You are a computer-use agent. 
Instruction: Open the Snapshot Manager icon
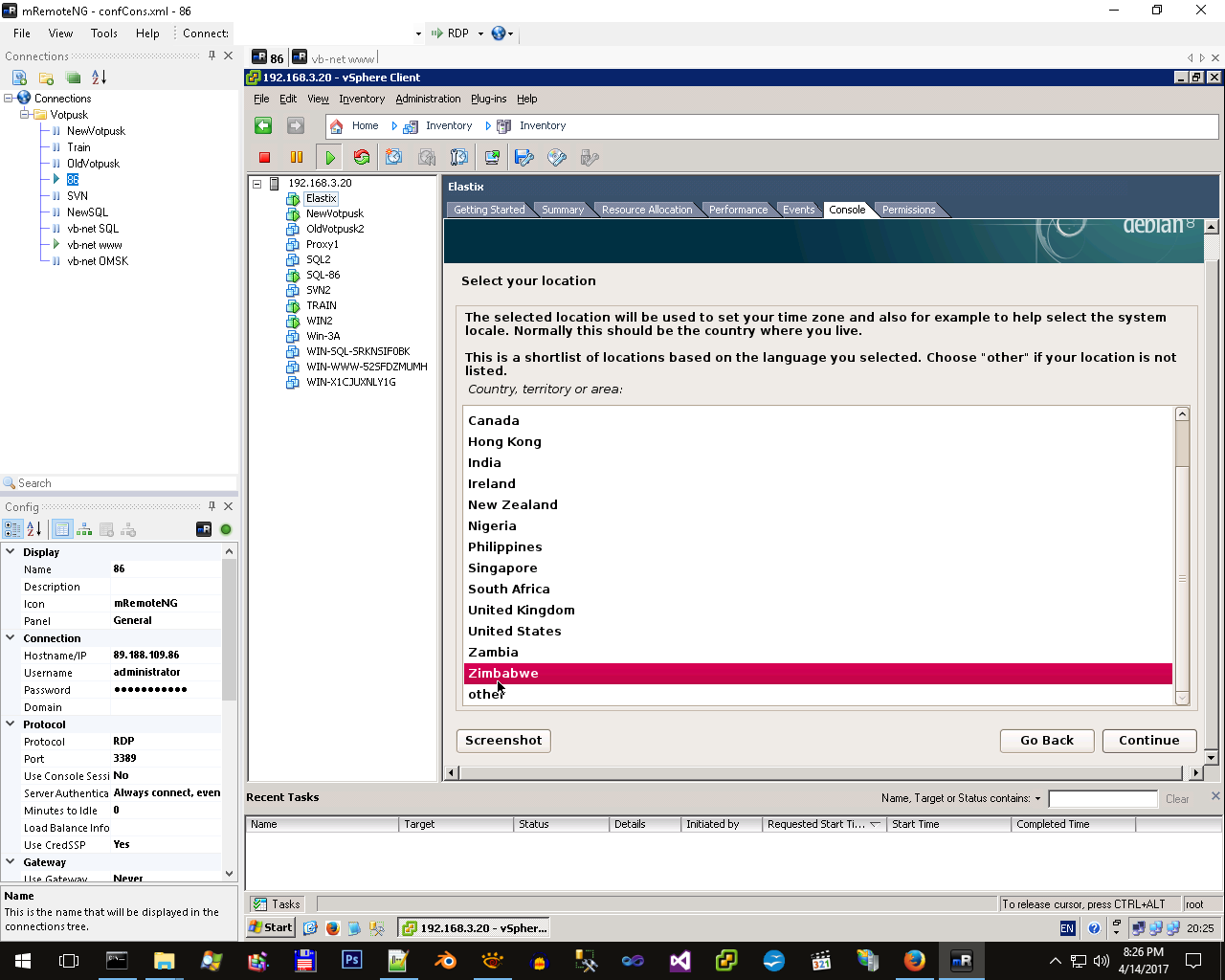459,158
